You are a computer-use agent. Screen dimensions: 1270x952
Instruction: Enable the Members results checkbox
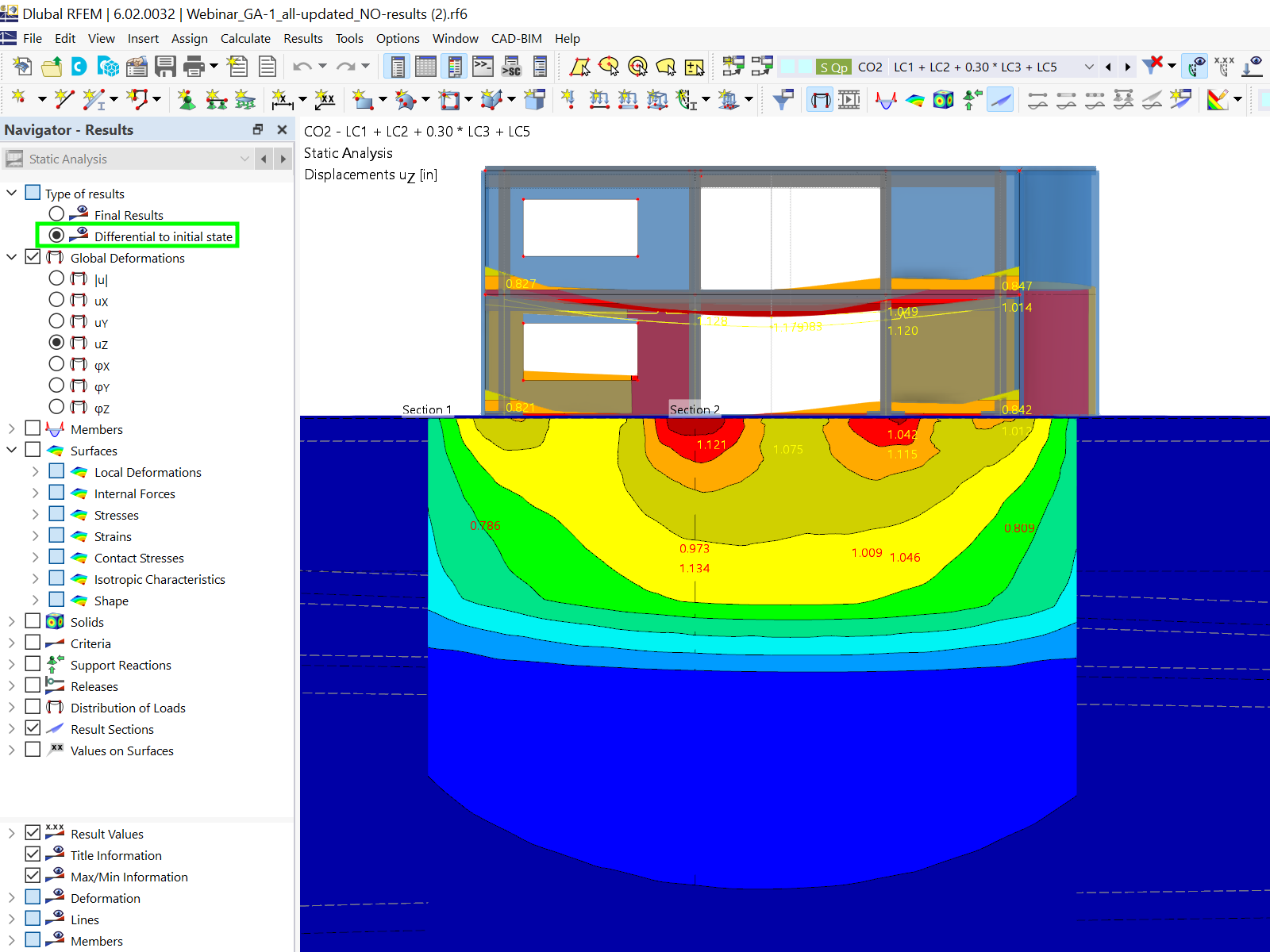33,428
